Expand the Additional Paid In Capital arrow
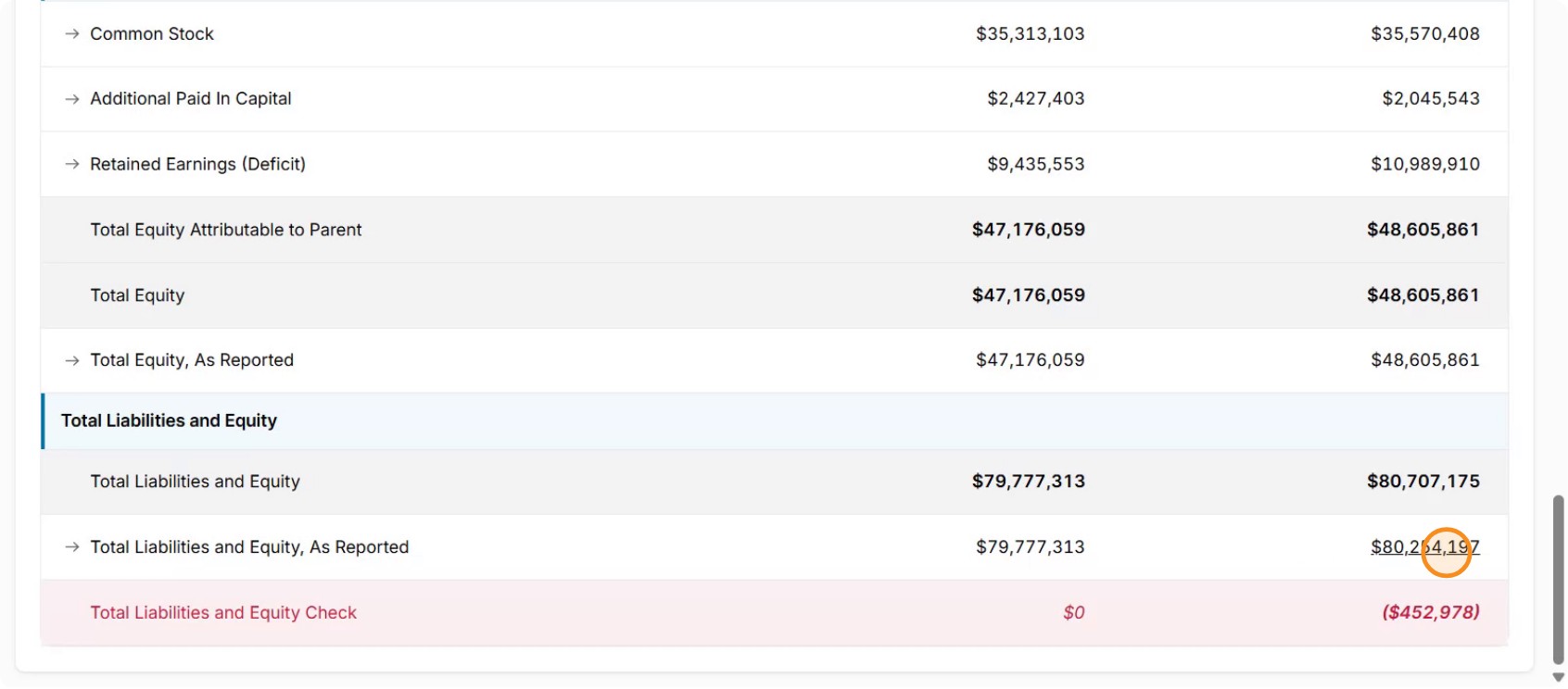The height and width of the screenshot is (689, 1568). coord(71,99)
